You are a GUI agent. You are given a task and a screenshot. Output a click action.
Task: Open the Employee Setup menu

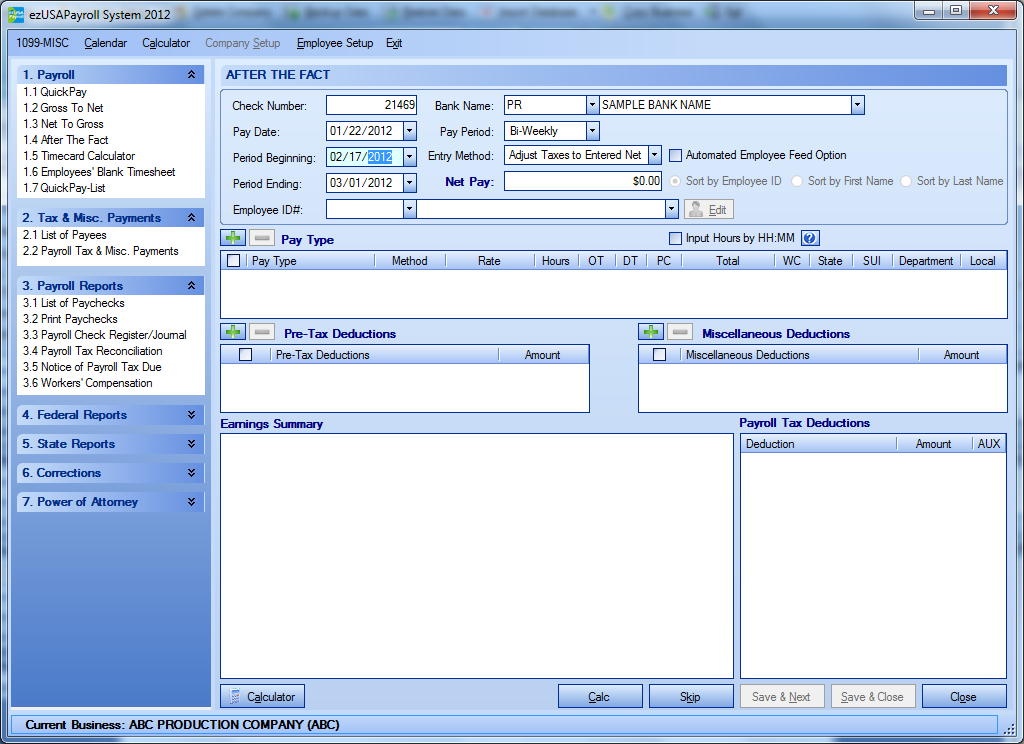coord(335,43)
